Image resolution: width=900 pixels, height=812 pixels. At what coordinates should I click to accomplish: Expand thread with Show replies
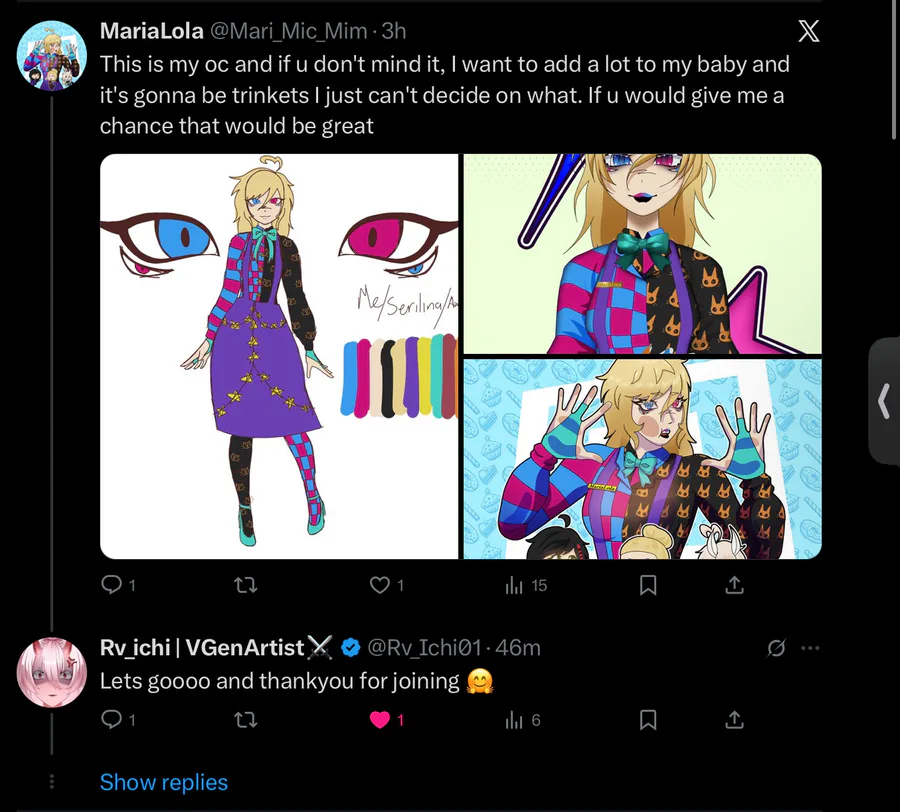[x=163, y=782]
